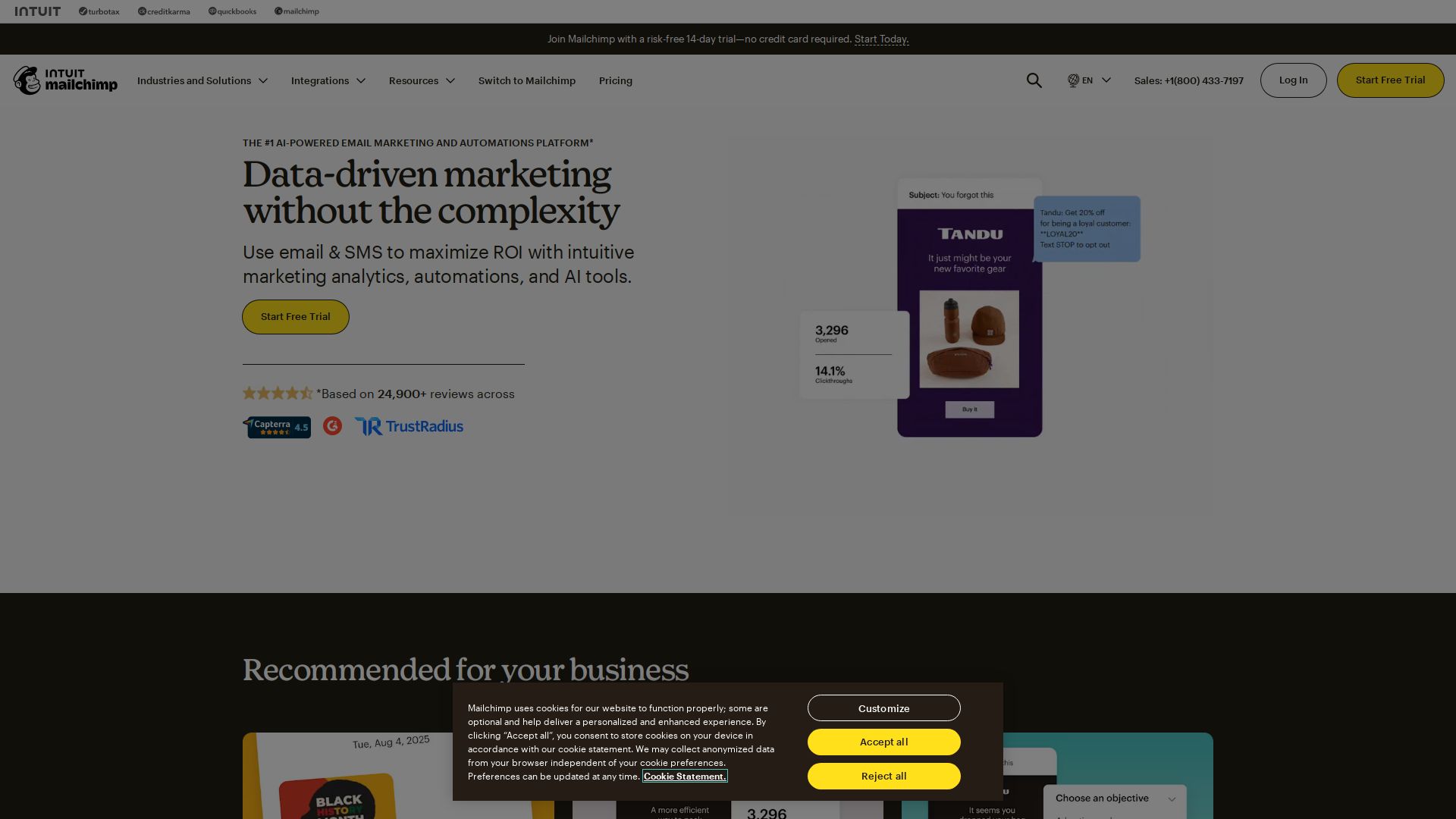This screenshot has height=819, width=1456.
Task: Open the Cookie Statement link
Action: click(x=685, y=776)
